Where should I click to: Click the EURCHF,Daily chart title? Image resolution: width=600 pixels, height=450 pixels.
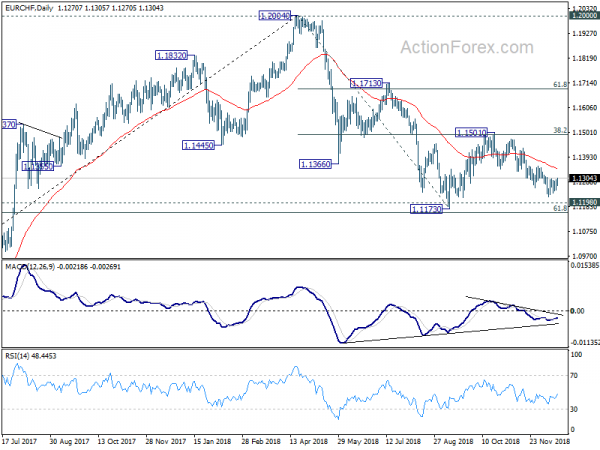click(29, 8)
